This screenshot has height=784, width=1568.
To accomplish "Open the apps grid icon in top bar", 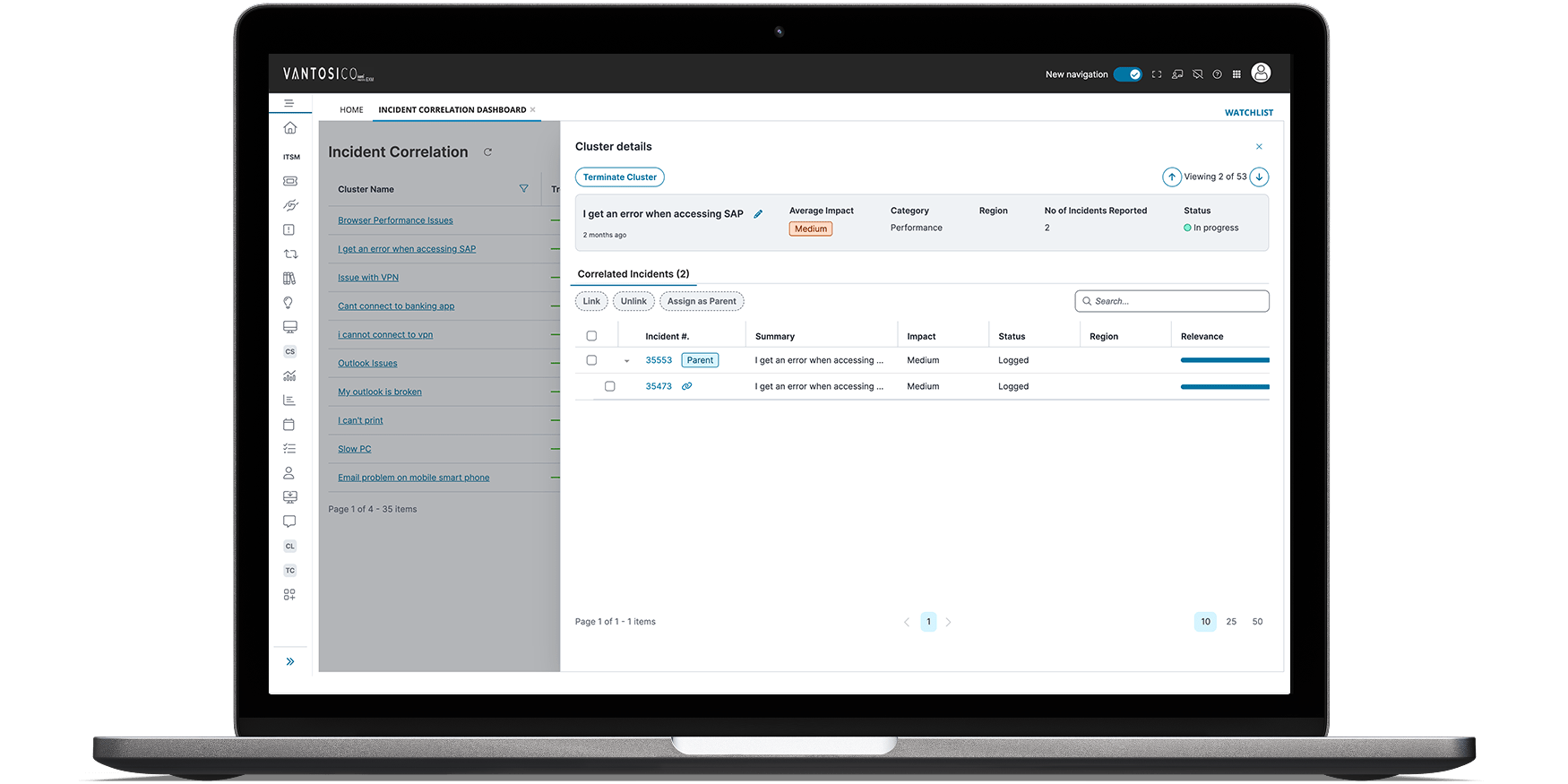I will click(x=1236, y=74).
